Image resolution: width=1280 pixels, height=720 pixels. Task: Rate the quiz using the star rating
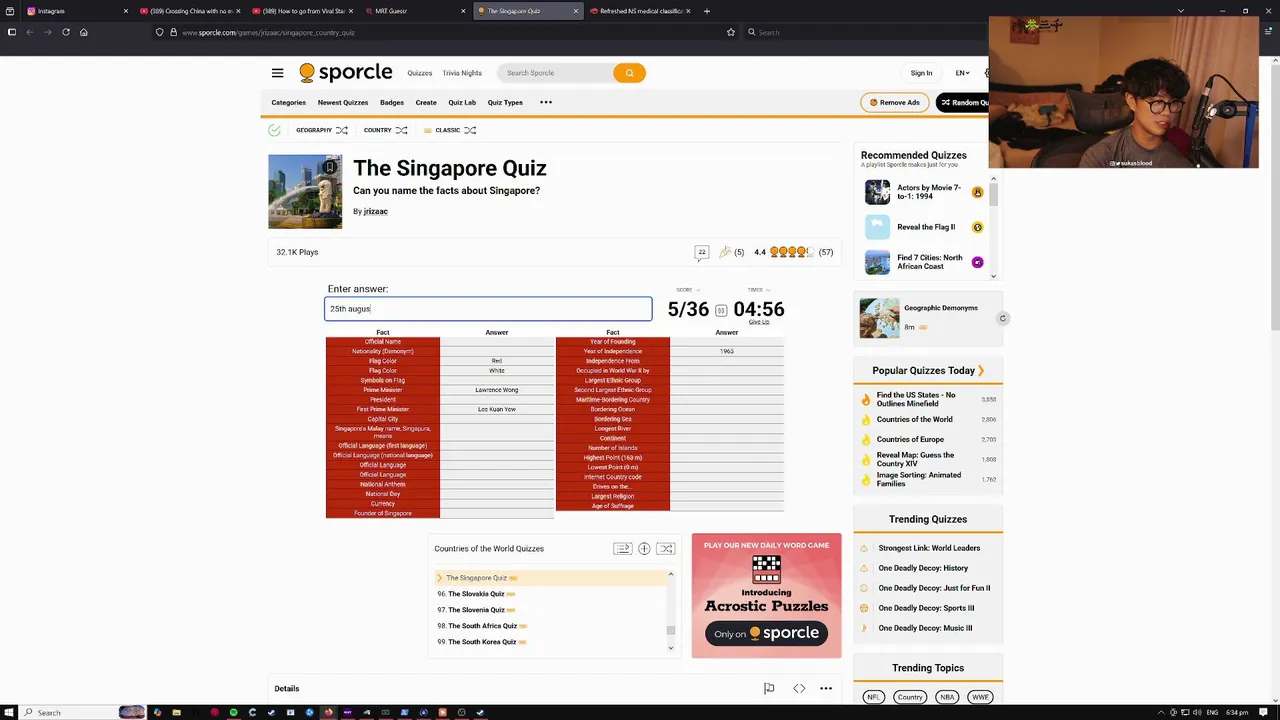click(791, 252)
